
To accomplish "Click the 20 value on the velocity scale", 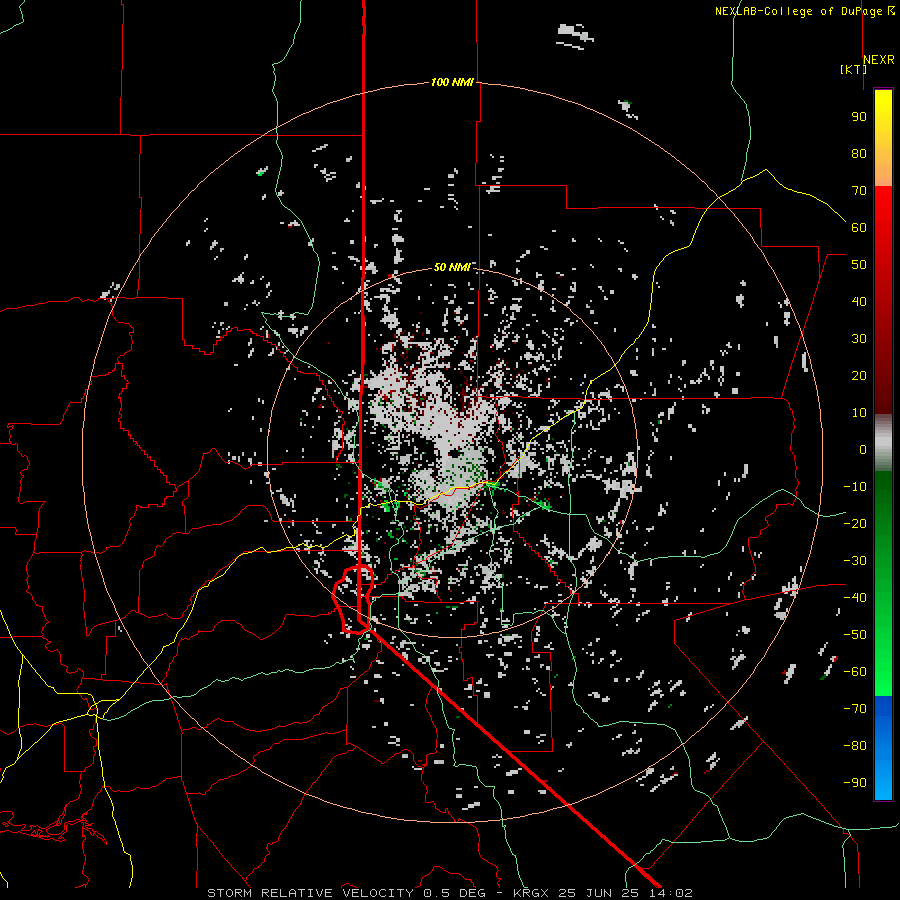I will click(859, 376).
